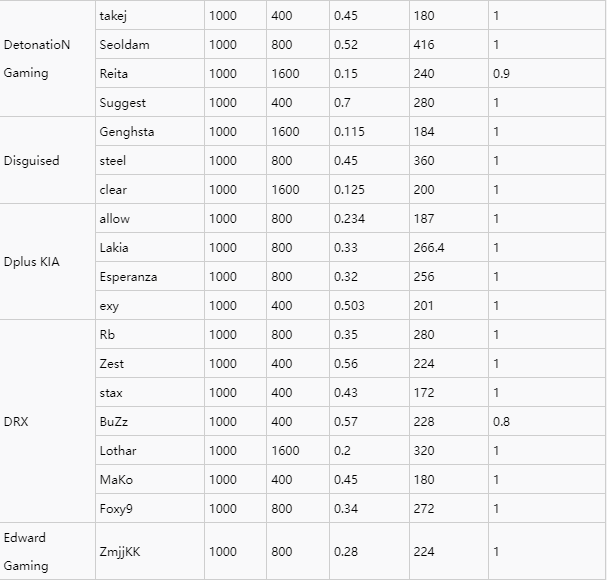The image size is (607, 580).
Task: Click the 'ZmjjKK' player cell
Action: pos(120,551)
